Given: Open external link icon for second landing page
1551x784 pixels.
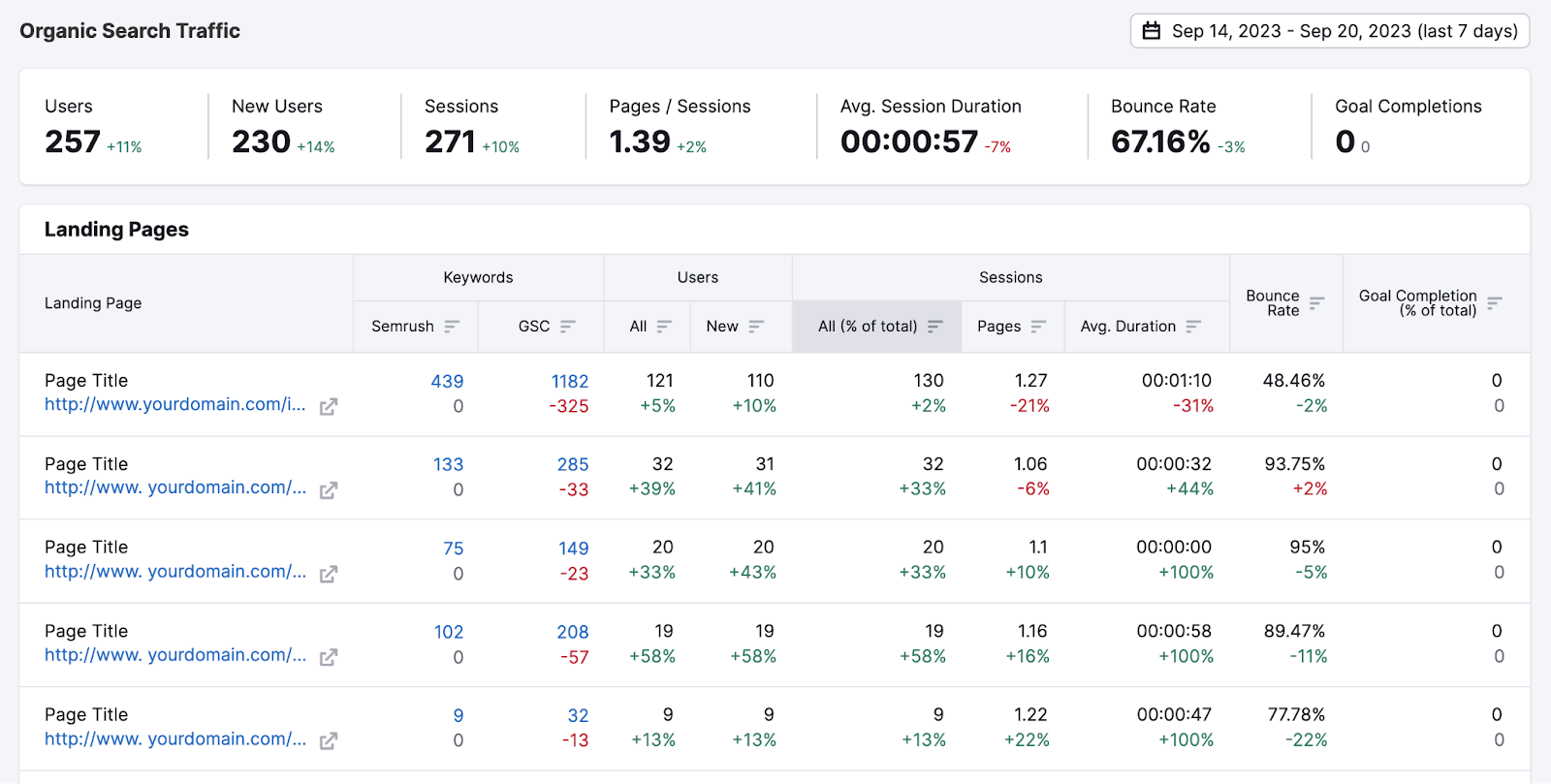Looking at the screenshot, I should (329, 490).
